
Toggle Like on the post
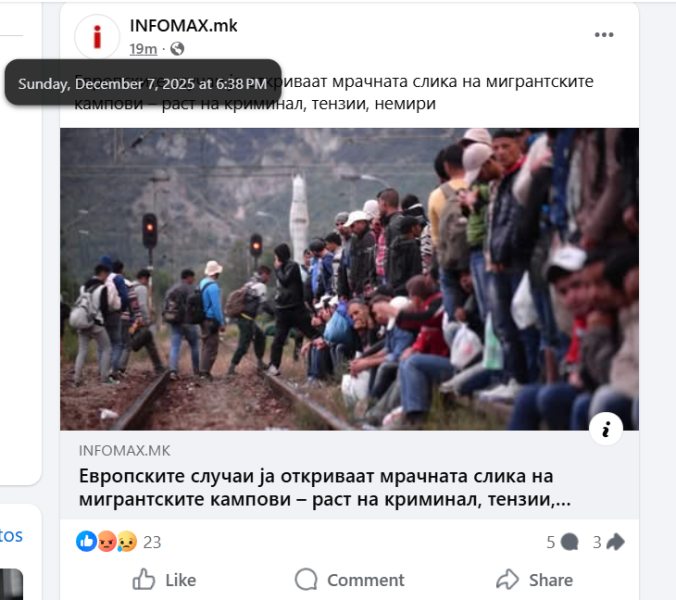164,580
